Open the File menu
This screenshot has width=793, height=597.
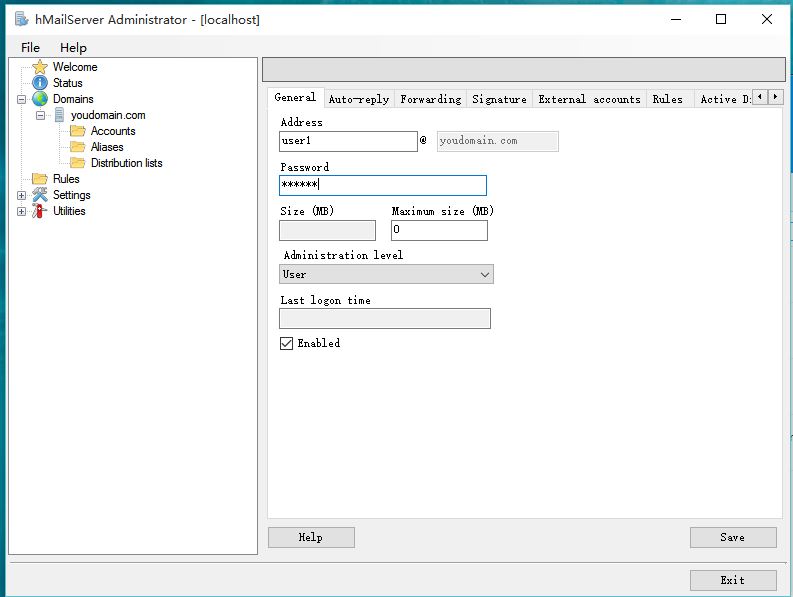30,48
